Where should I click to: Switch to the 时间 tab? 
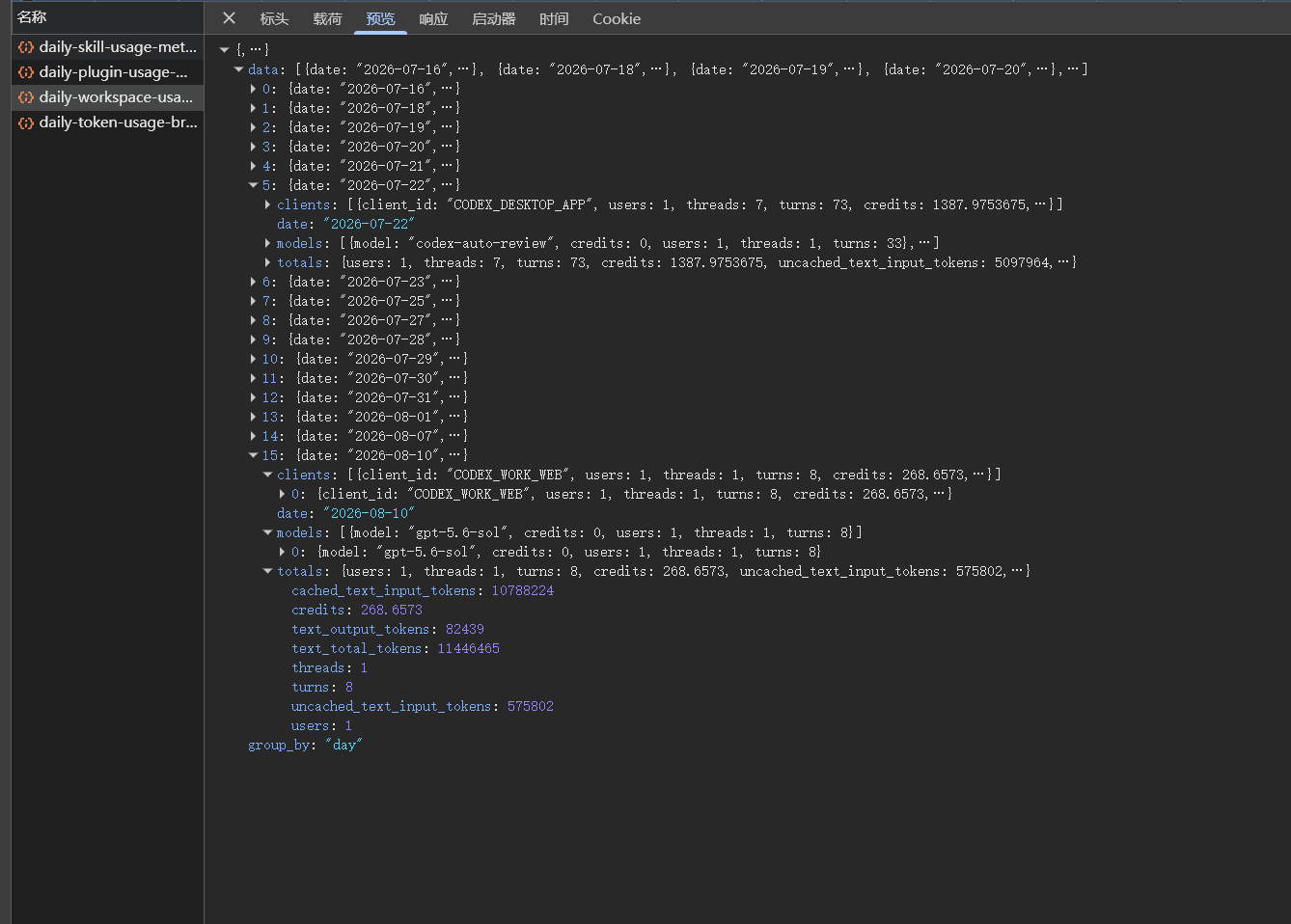pos(554,18)
